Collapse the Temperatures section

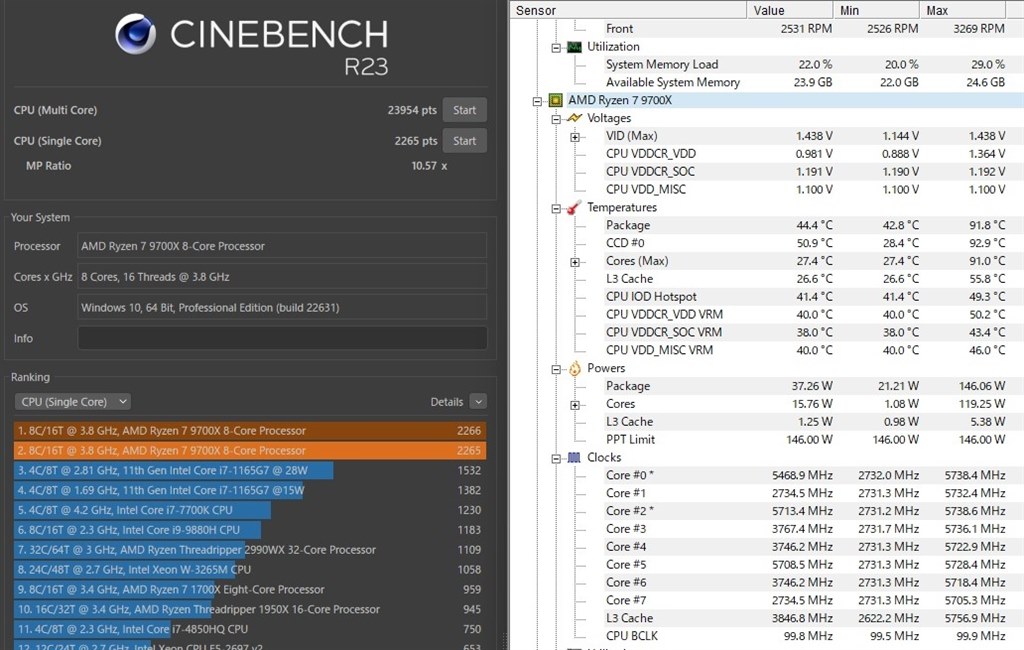pos(556,208)
